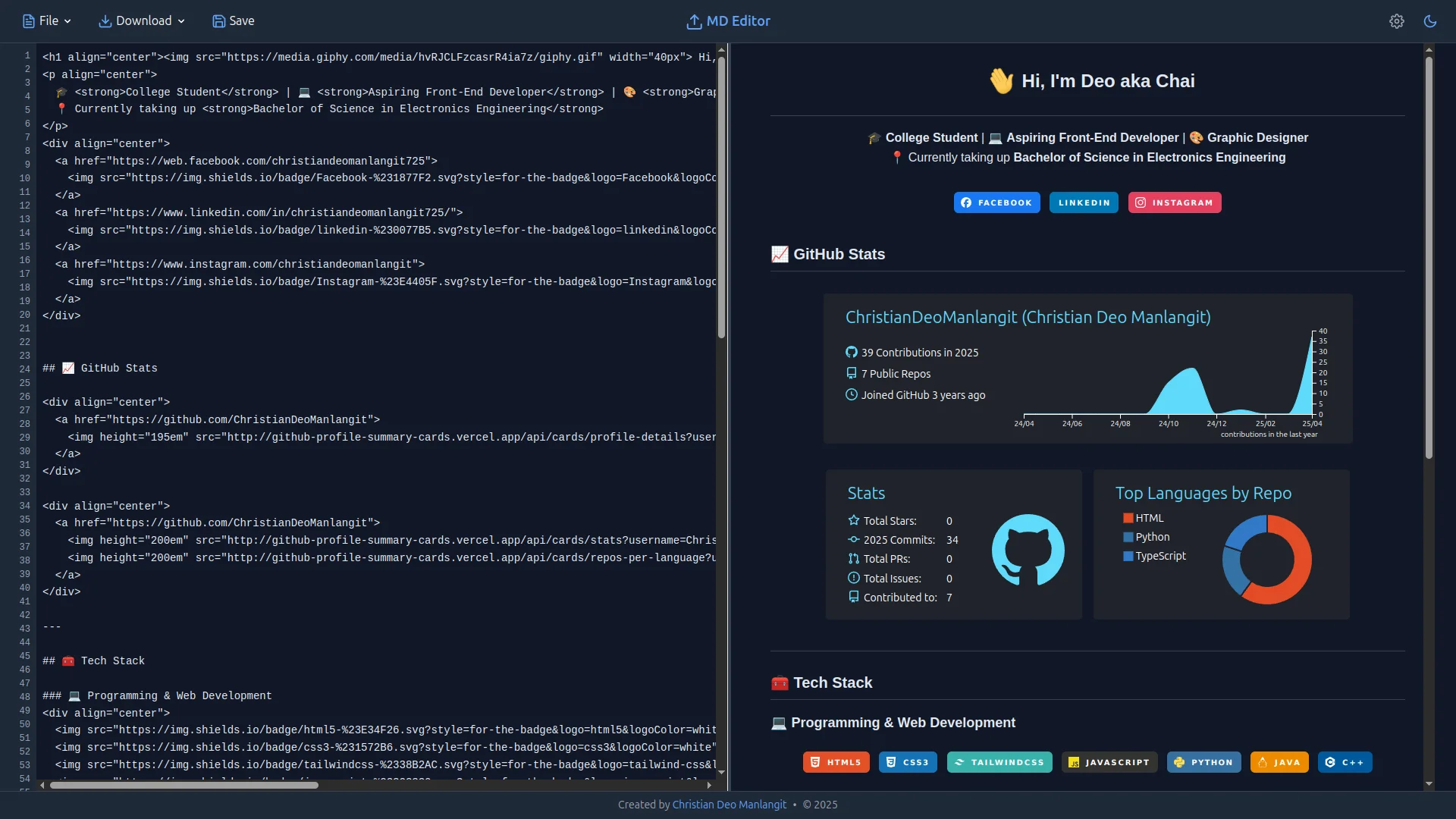The width and height of the screenshot is (1456, 819).
Task: Click editor scroll-right arrow
Action: click(x=709, y=785)
